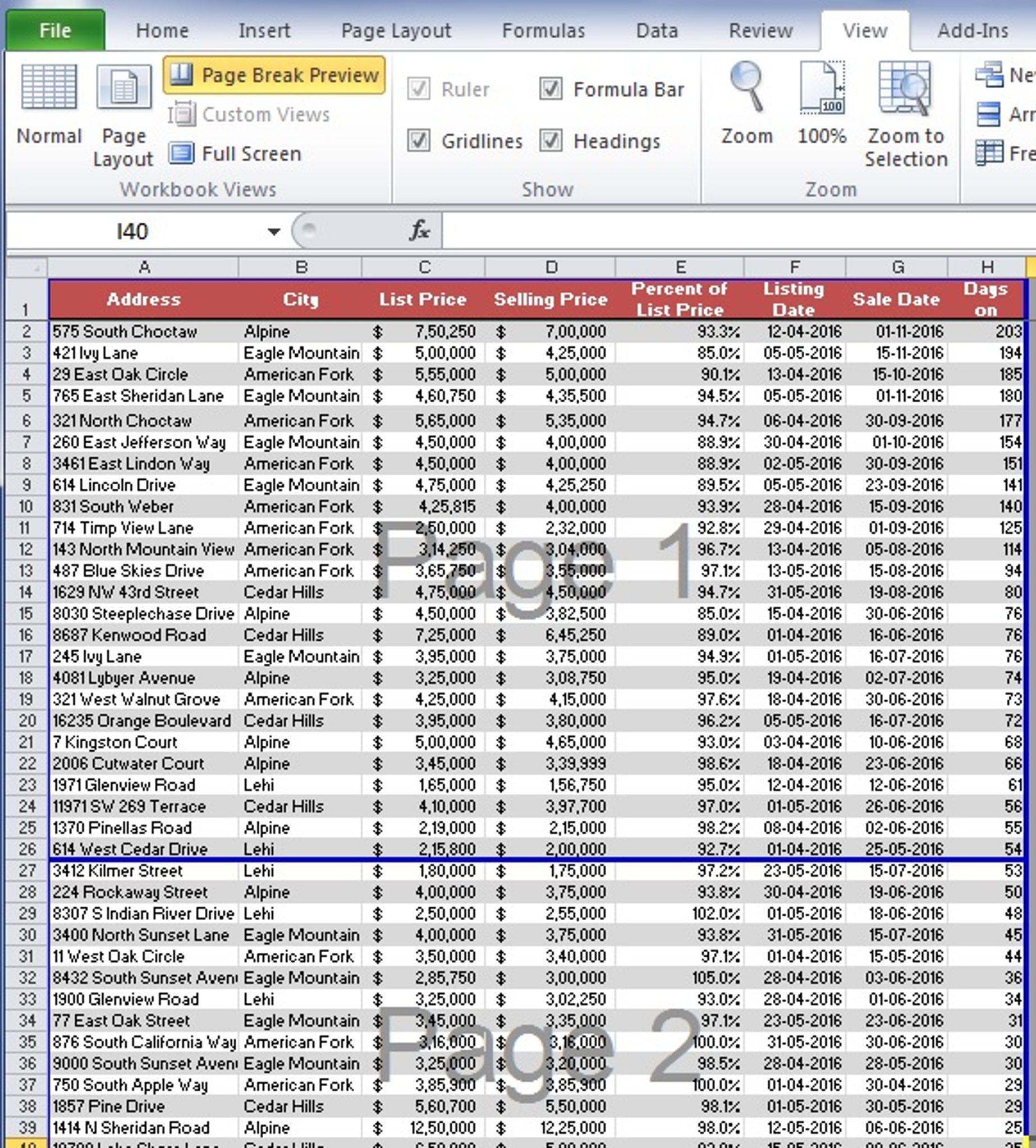Viewport: 1036px width, 1148px height.
Task: Toggle Page Break Preview view
Action: tap(274, 75)
